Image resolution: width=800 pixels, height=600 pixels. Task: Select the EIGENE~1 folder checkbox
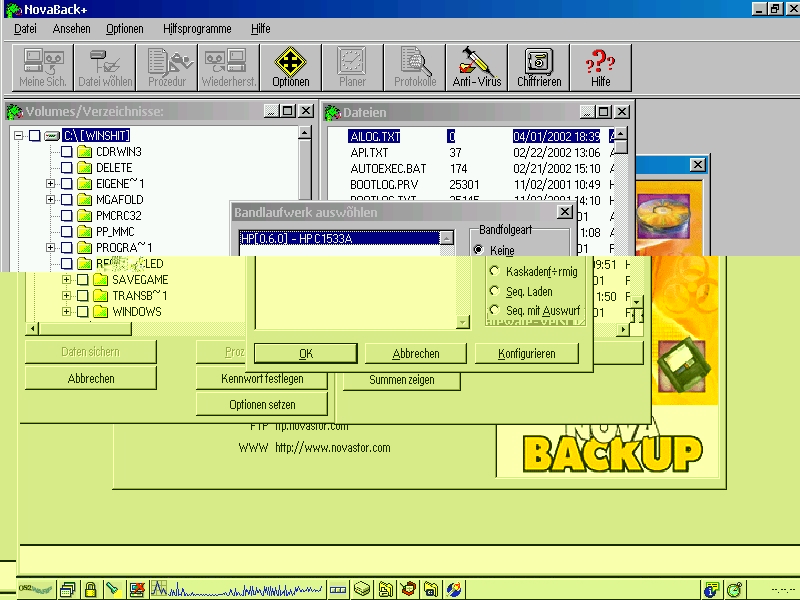click(x=66, y=184)
